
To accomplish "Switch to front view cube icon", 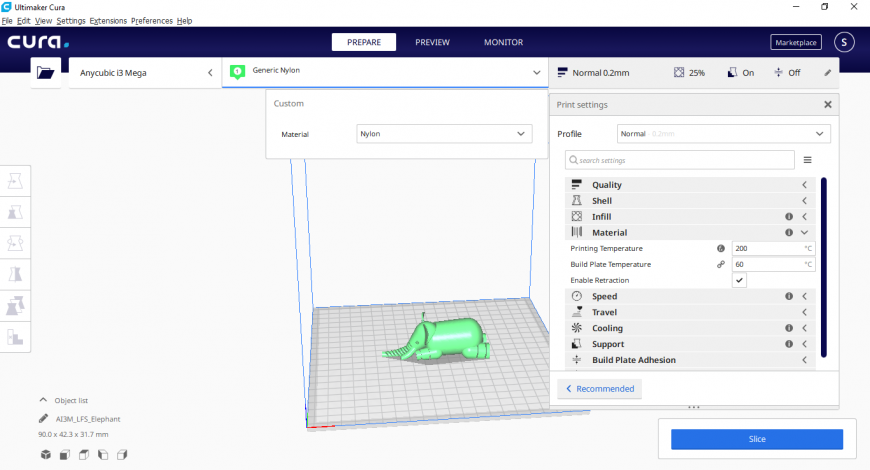I will (65, 454).
